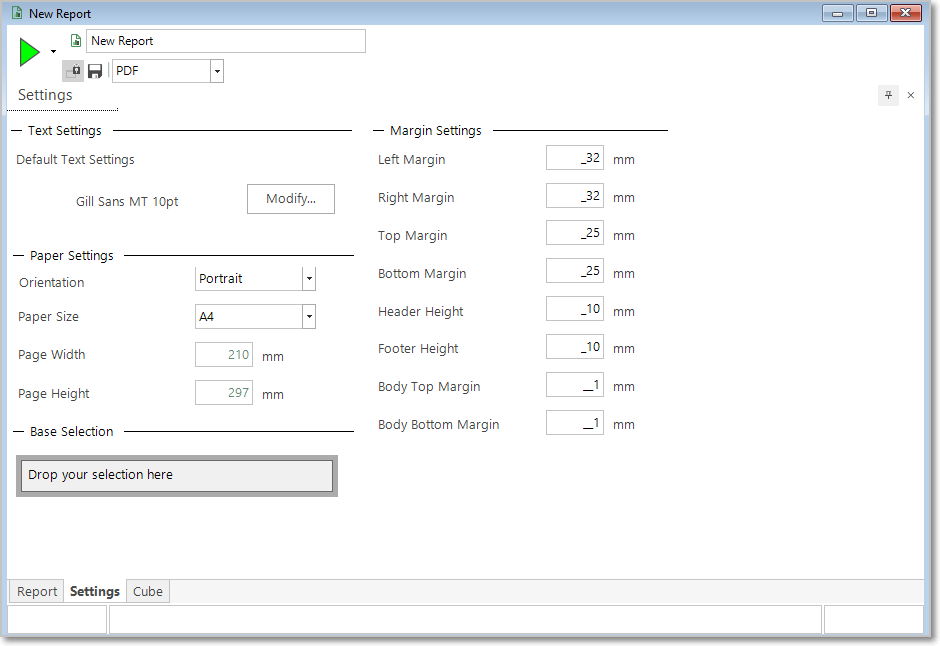Maximize the New Report window
Screen dimensions: 940x646
[x=871, y=13]
